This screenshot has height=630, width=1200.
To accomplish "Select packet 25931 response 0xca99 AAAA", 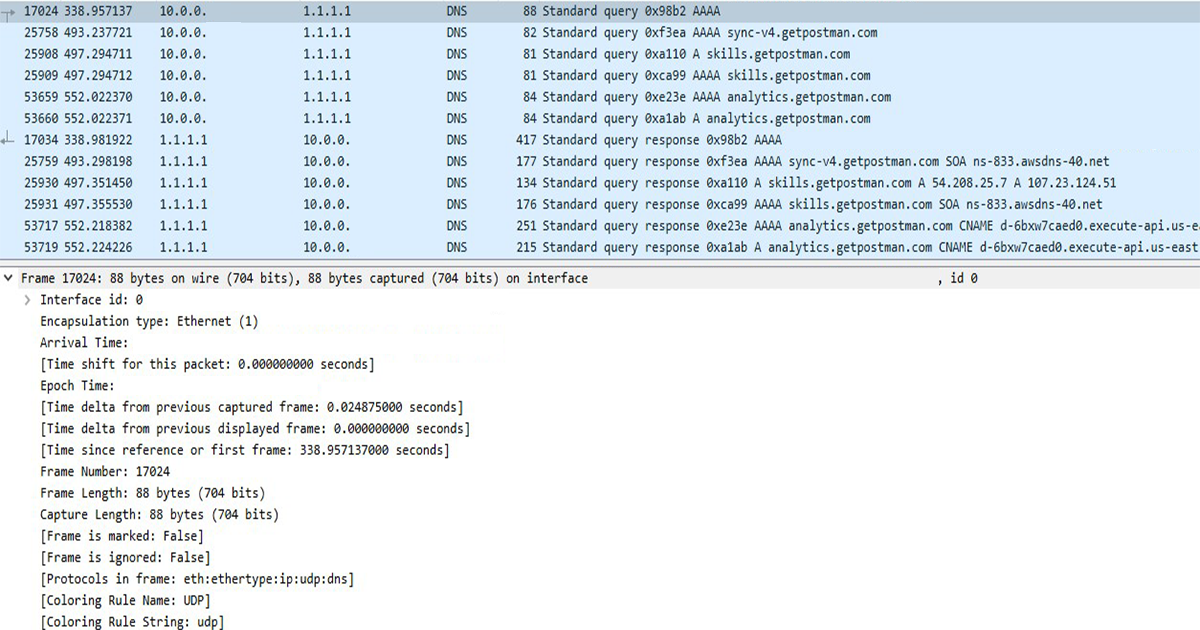I will (x=600, y=205).
